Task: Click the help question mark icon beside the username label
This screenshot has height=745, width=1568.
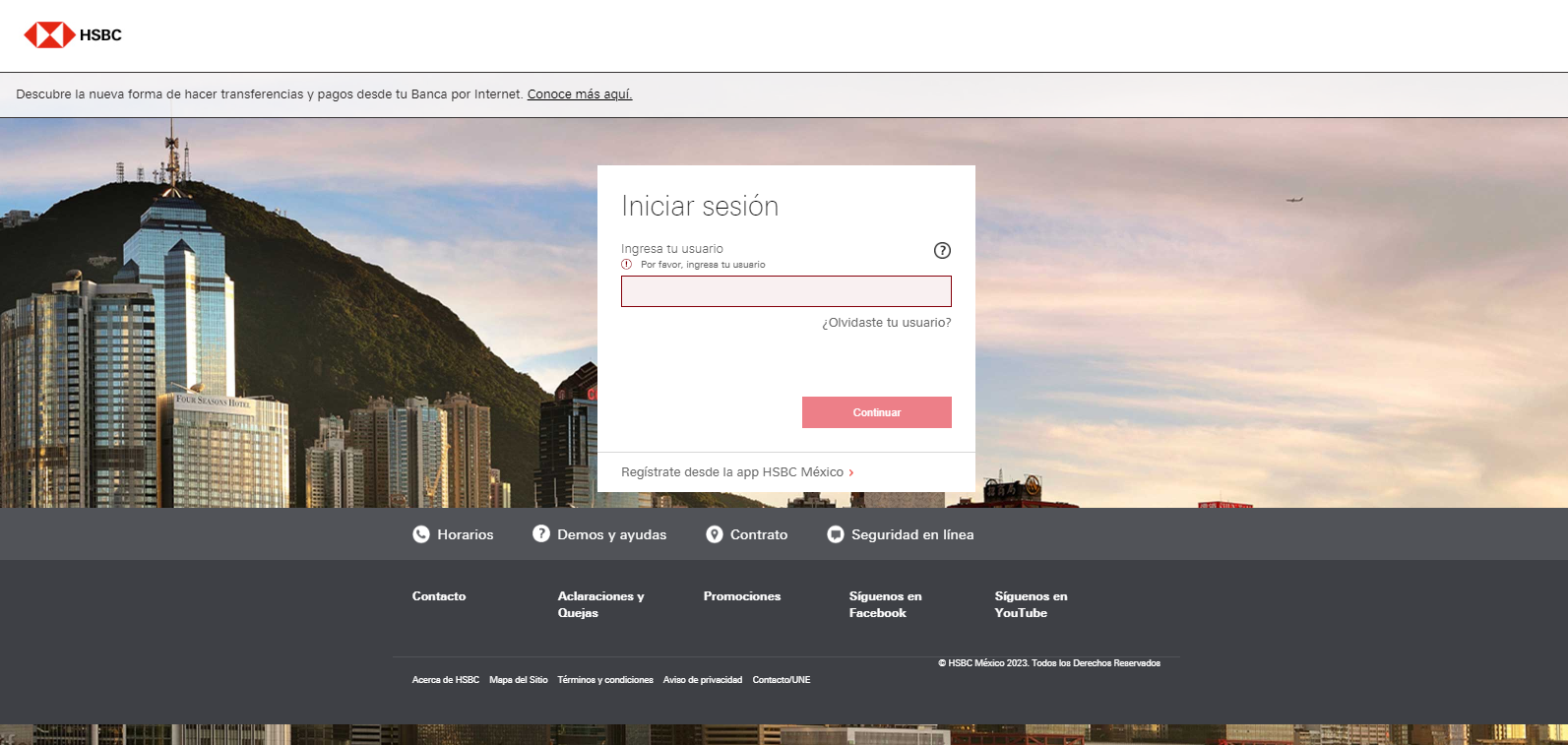Action: (942, 250)
